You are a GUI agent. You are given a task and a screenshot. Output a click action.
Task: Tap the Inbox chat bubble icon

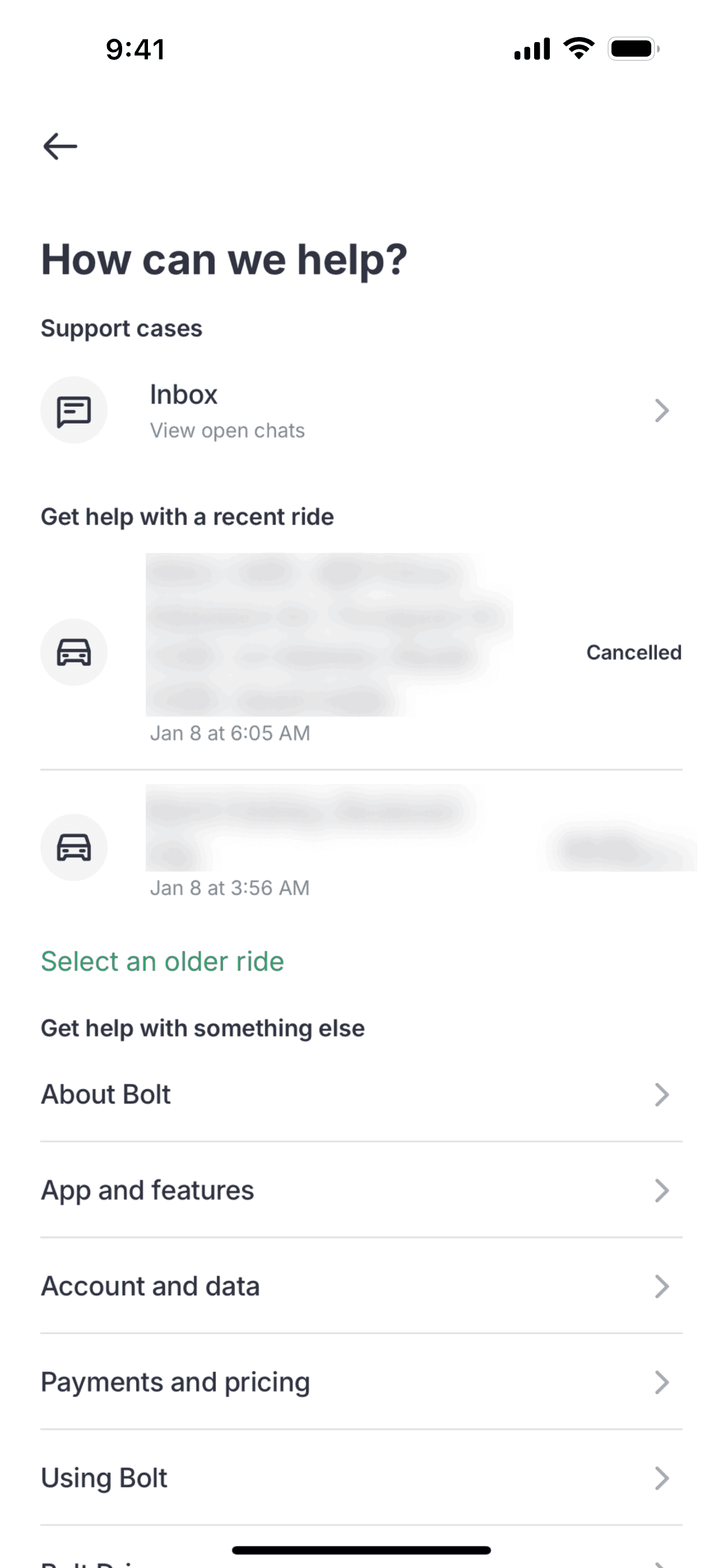coord(73,411)
